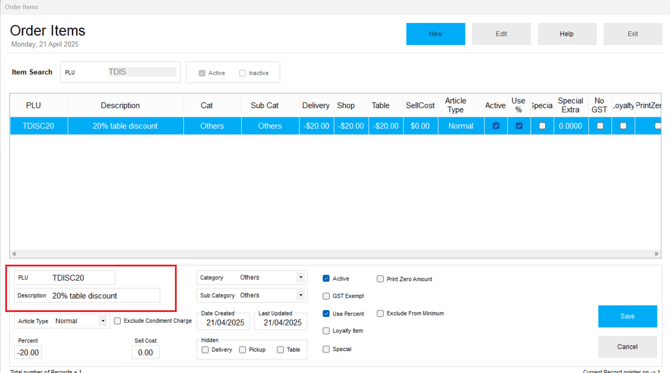Image resolution: width=670 pixels, height=373 pixels.
Task: Open the Article Type dropdown
Action: pos(103,321)
